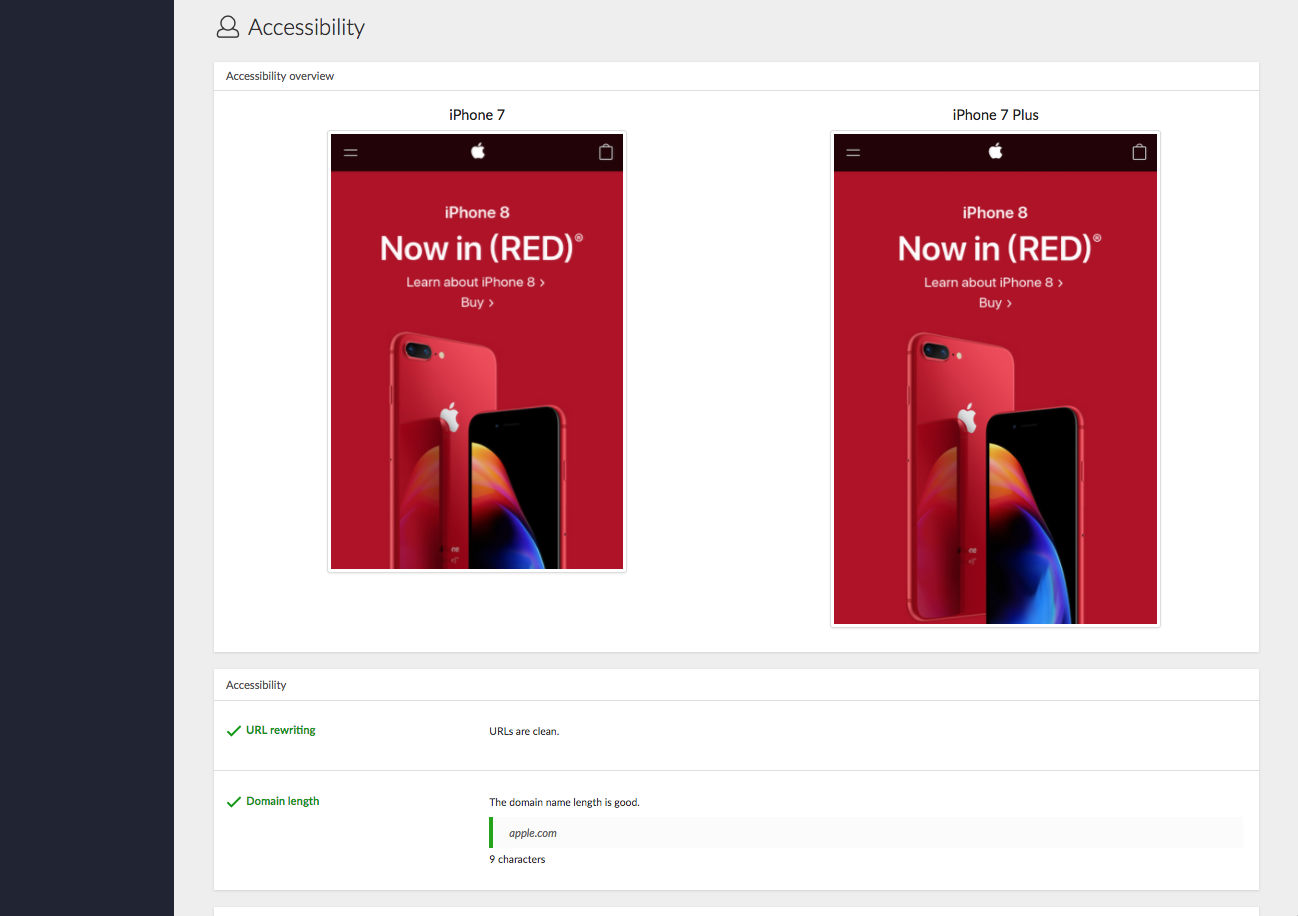Click green checkmark beside URL rewriting
Image resolution: width=1298 pixels, height=916 pixels.
234,731
